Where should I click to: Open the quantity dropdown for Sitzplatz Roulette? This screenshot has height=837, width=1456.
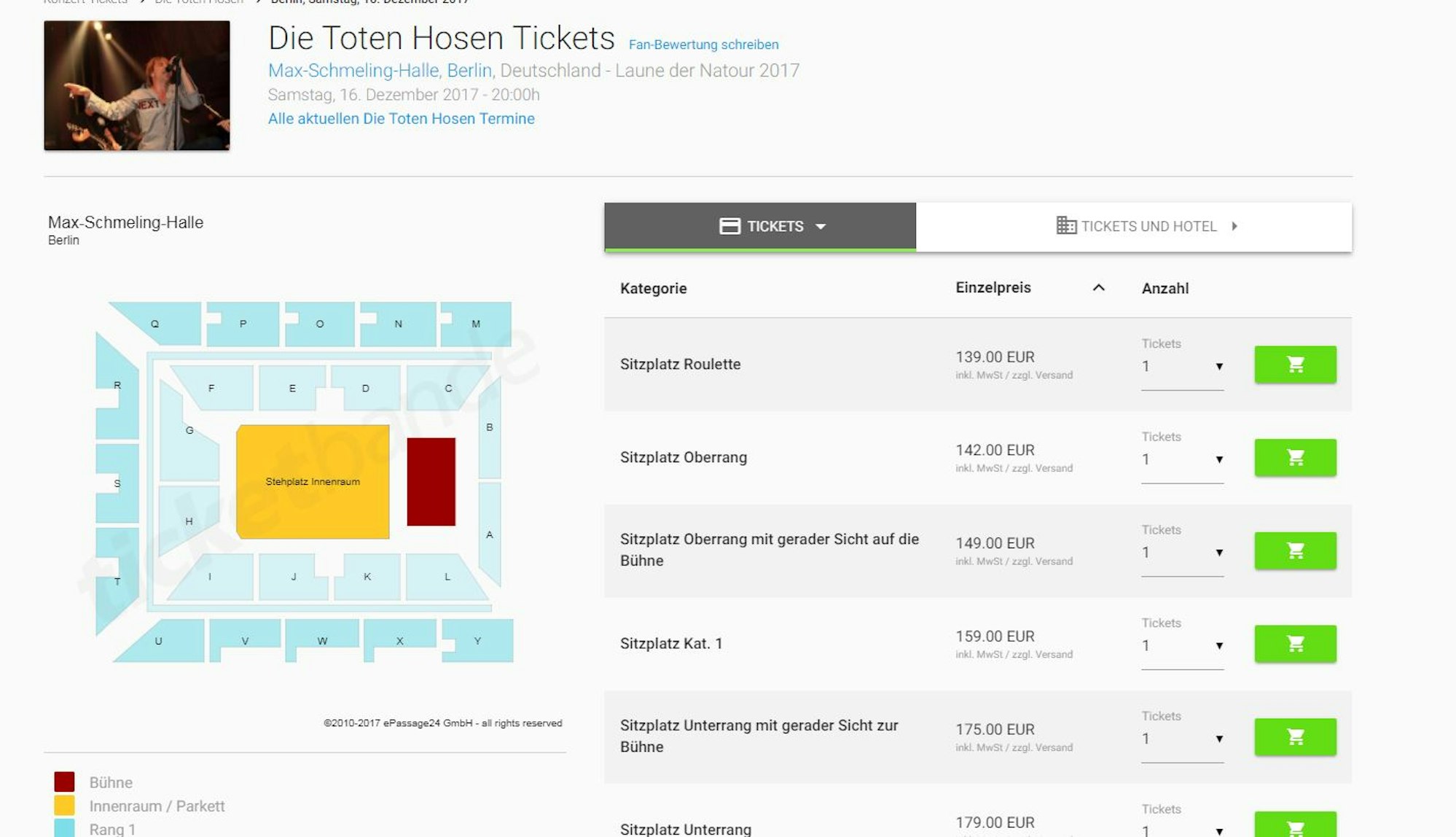[x=1182, y=367]
